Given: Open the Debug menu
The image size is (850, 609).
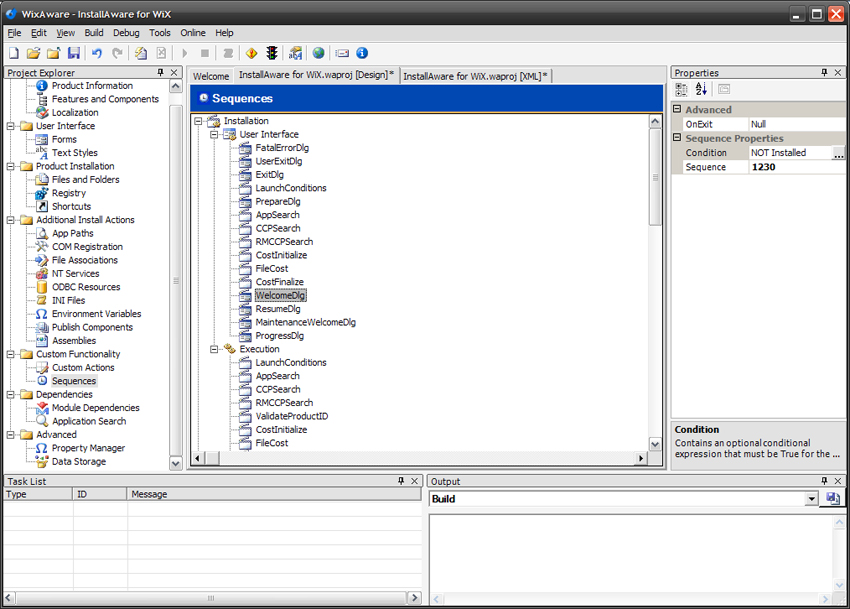Looking at the screenshot, I should [x=126, y=33].
